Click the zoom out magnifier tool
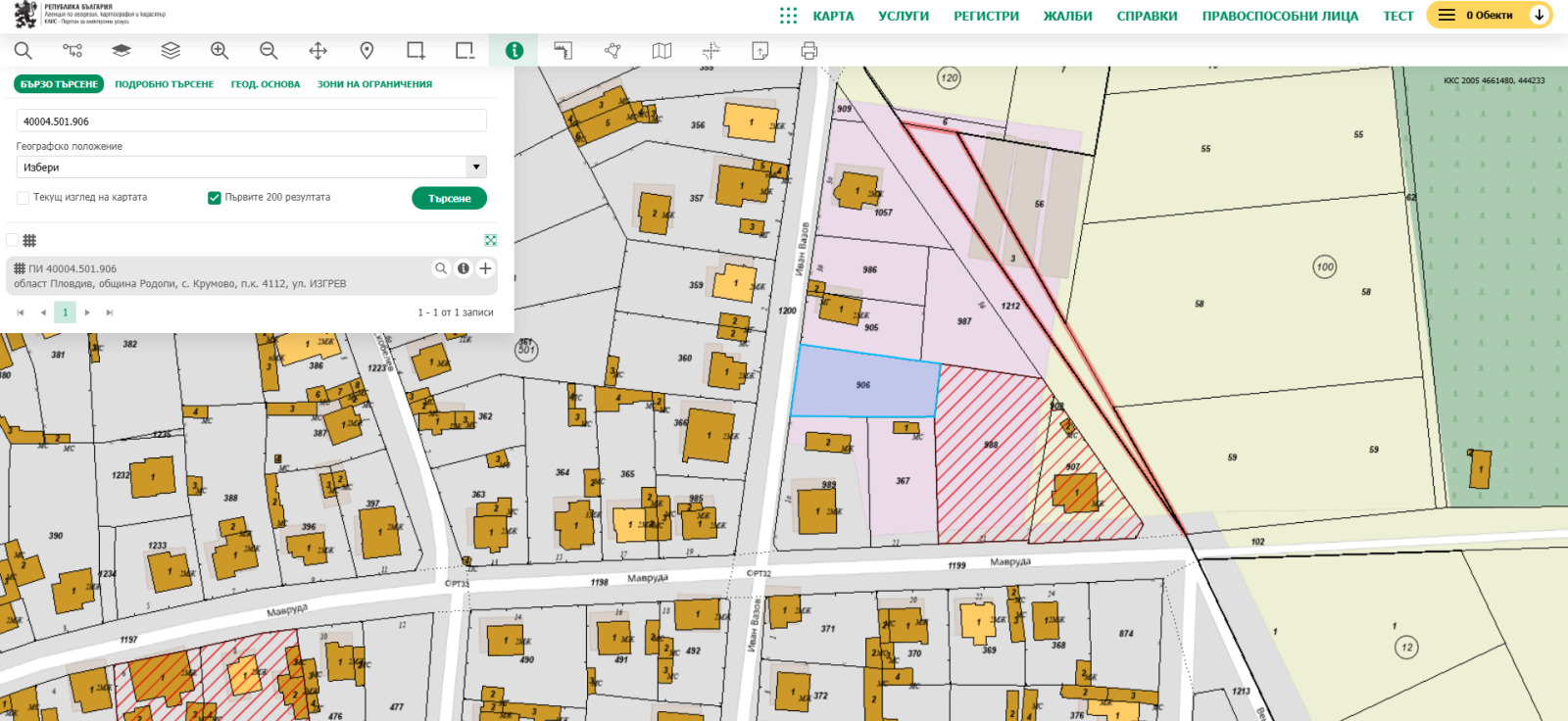Image resolution: width=1568 pixels, height=721 pixels. (x=269, y=51)
